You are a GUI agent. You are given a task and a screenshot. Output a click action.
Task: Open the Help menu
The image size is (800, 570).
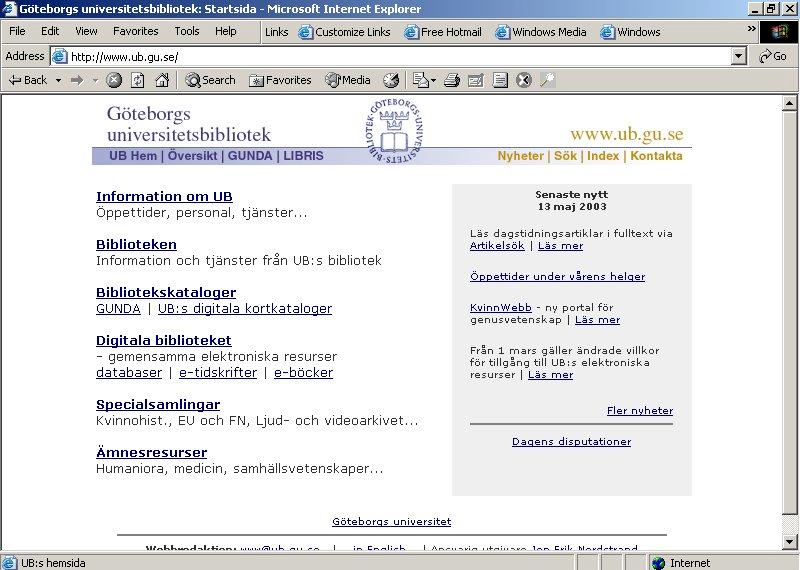226,31
